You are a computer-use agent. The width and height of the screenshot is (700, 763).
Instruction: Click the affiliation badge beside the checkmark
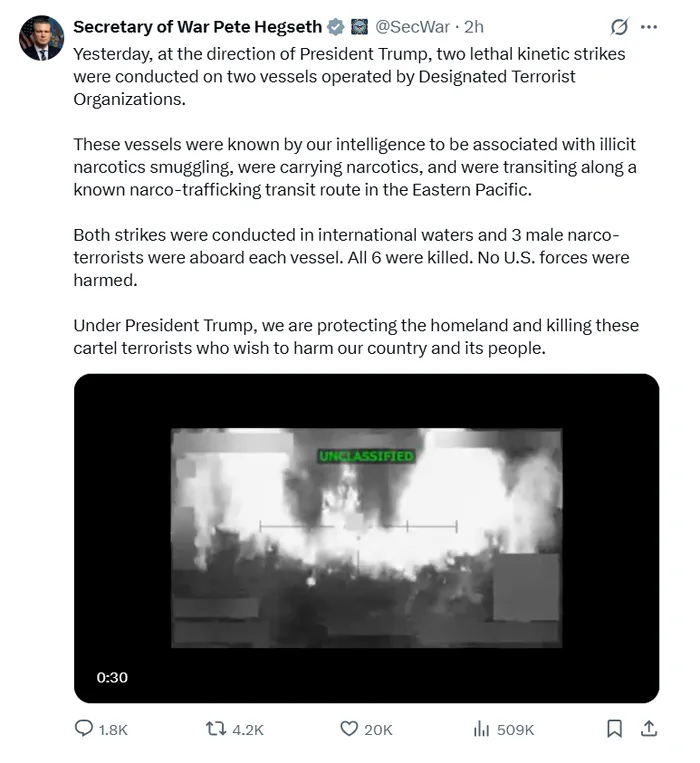[x=359, y=27]
